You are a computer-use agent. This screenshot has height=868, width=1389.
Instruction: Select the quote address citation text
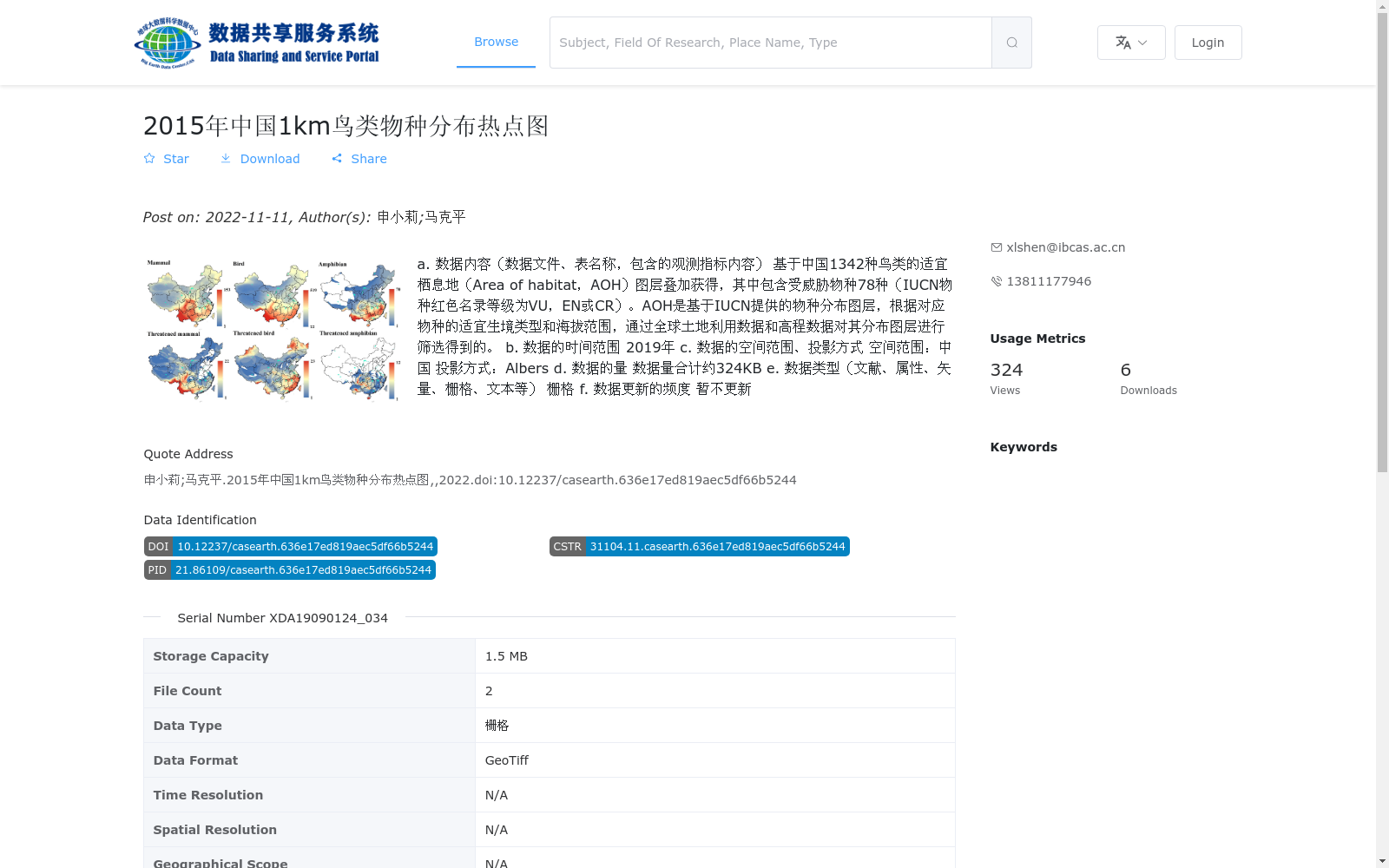[470, 480]
